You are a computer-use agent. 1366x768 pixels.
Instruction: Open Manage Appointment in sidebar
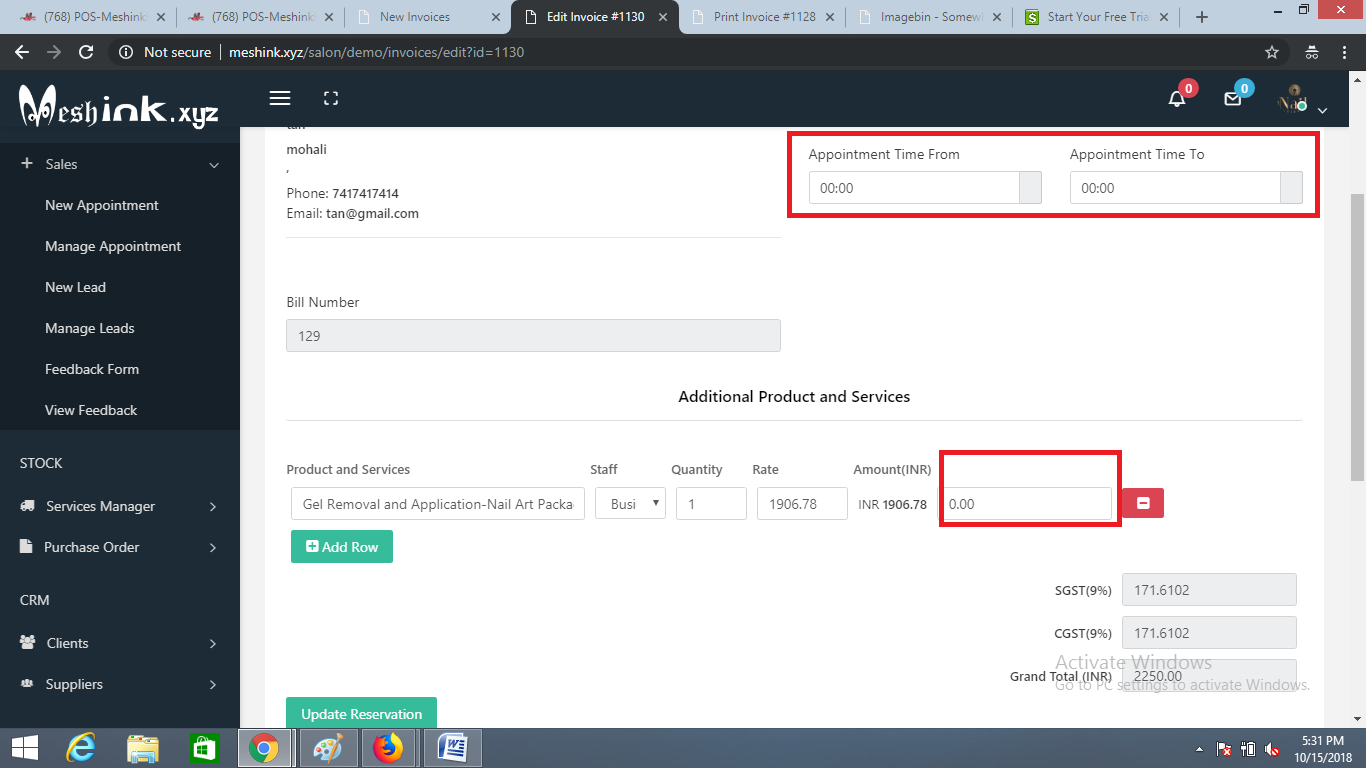pos(113,246)
